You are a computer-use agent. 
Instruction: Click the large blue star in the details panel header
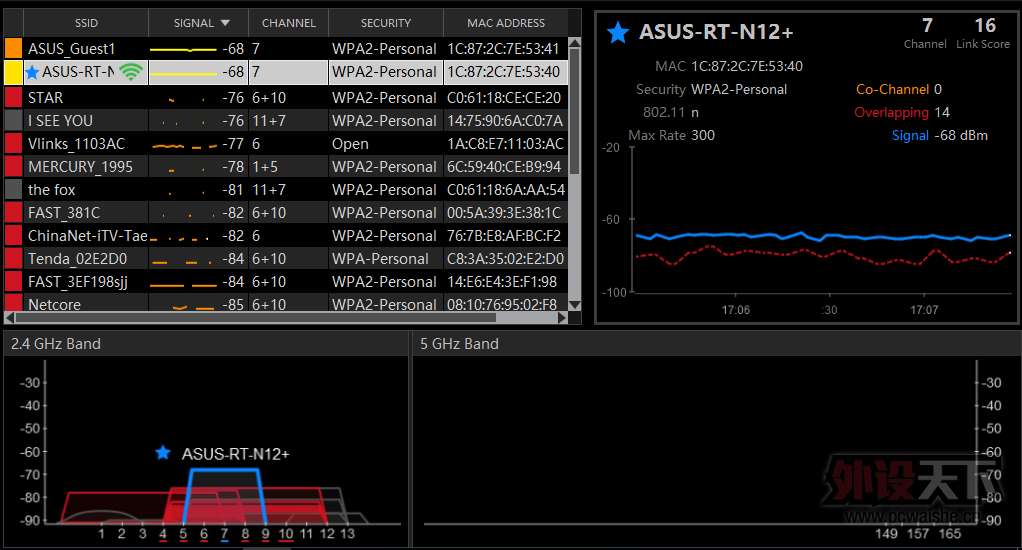618,32
